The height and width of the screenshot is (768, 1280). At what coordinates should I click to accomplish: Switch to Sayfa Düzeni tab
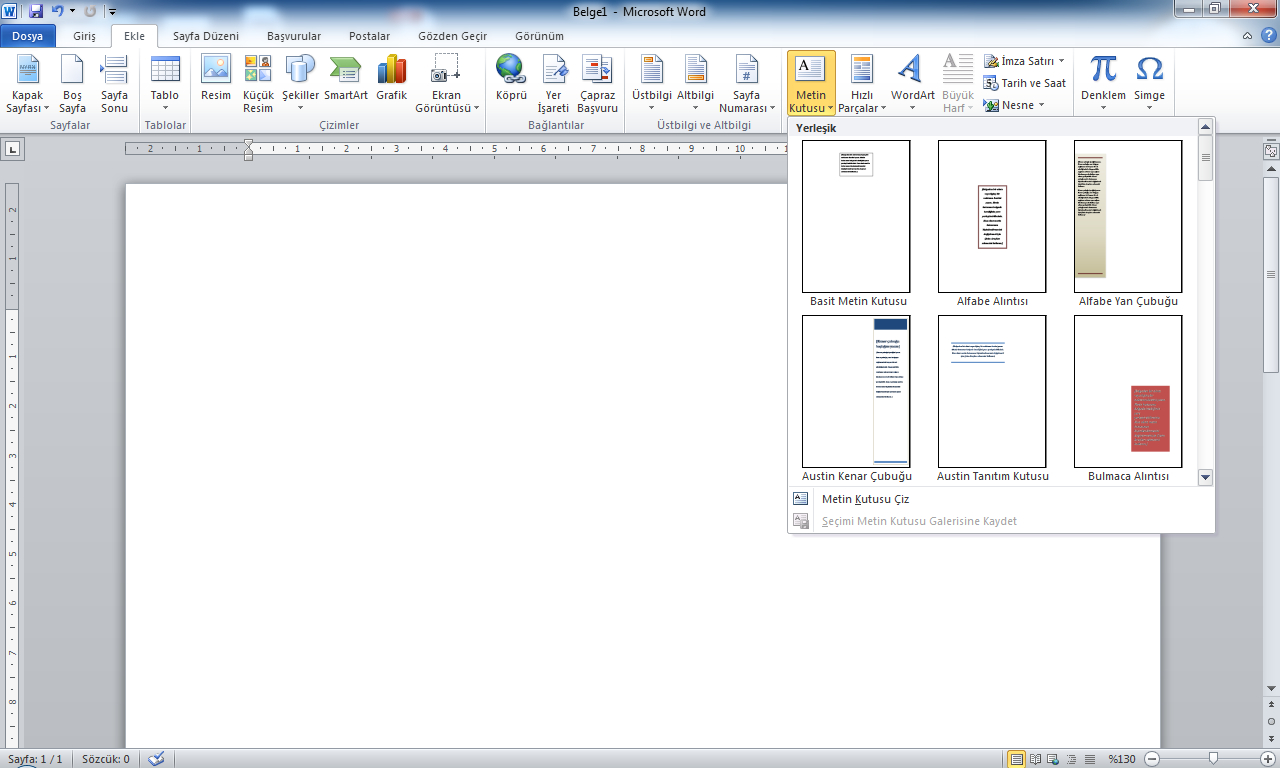click(x=206, y=36)
